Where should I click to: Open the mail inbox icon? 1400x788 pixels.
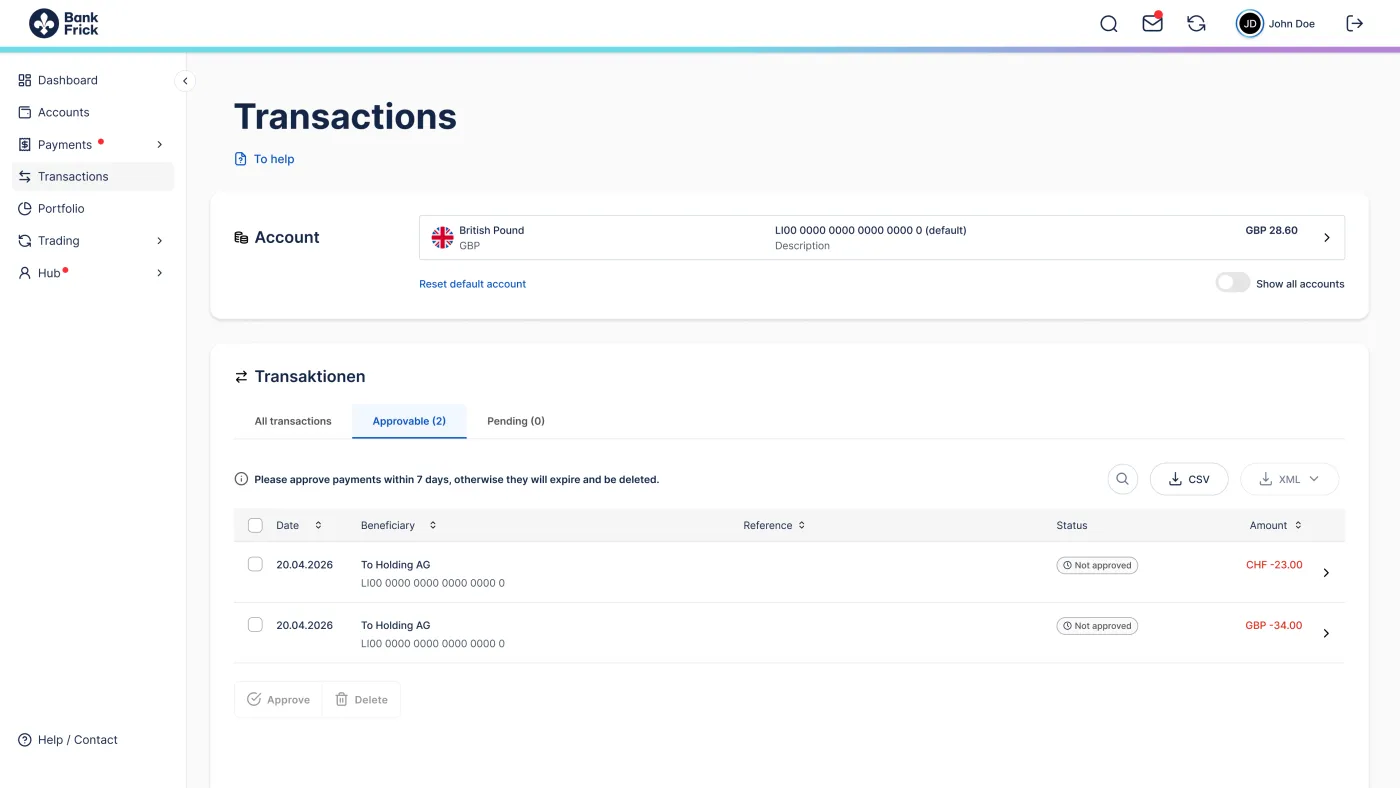(1153, 23)
